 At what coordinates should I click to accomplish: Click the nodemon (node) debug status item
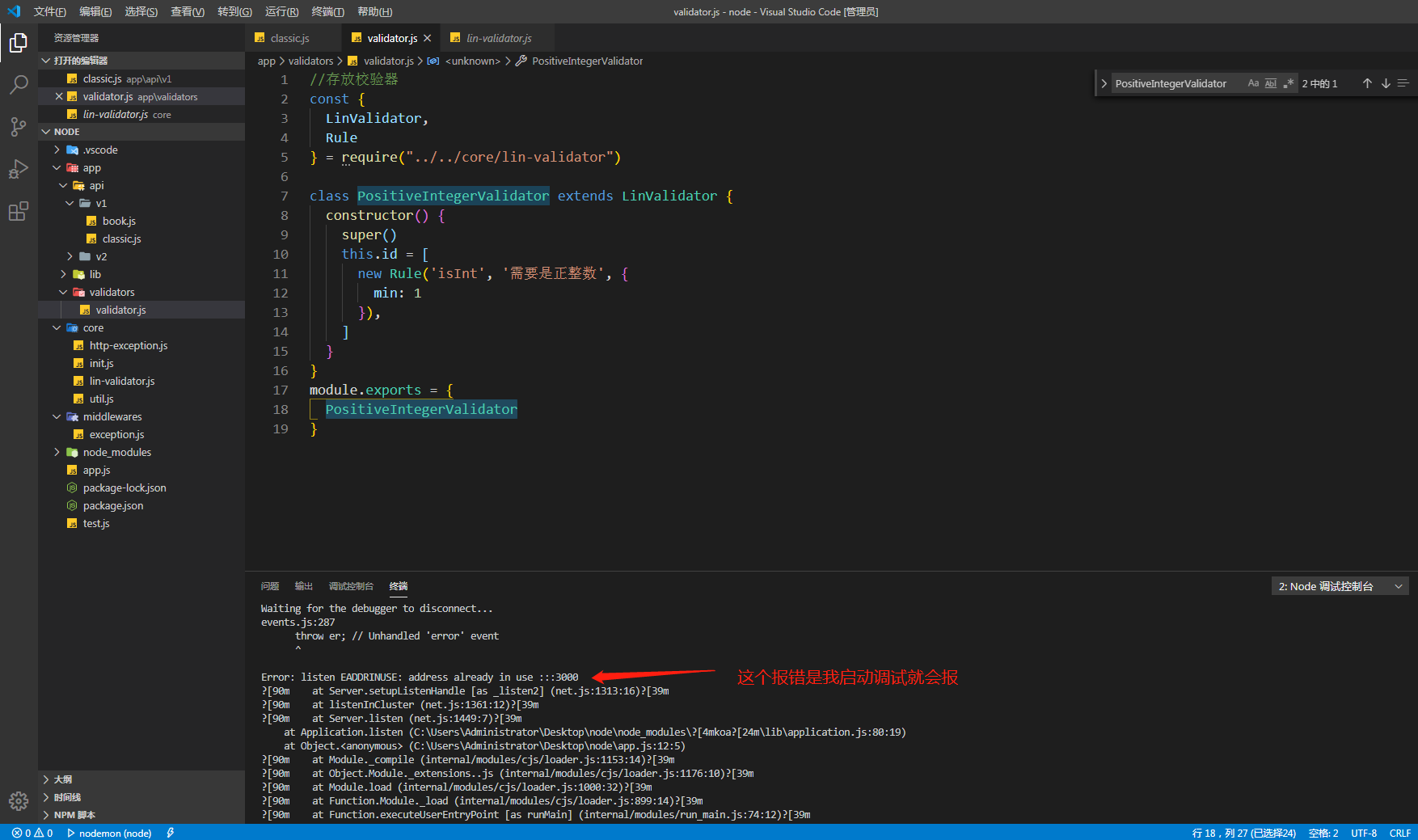109,833
